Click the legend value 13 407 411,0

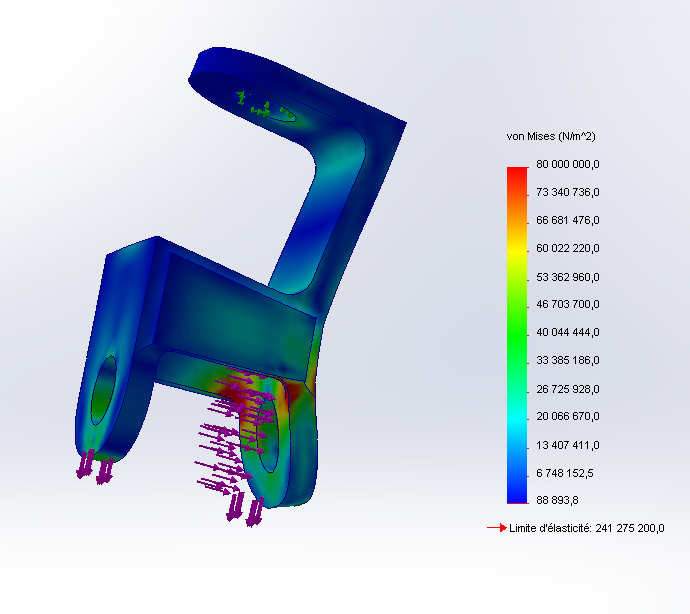568,445
